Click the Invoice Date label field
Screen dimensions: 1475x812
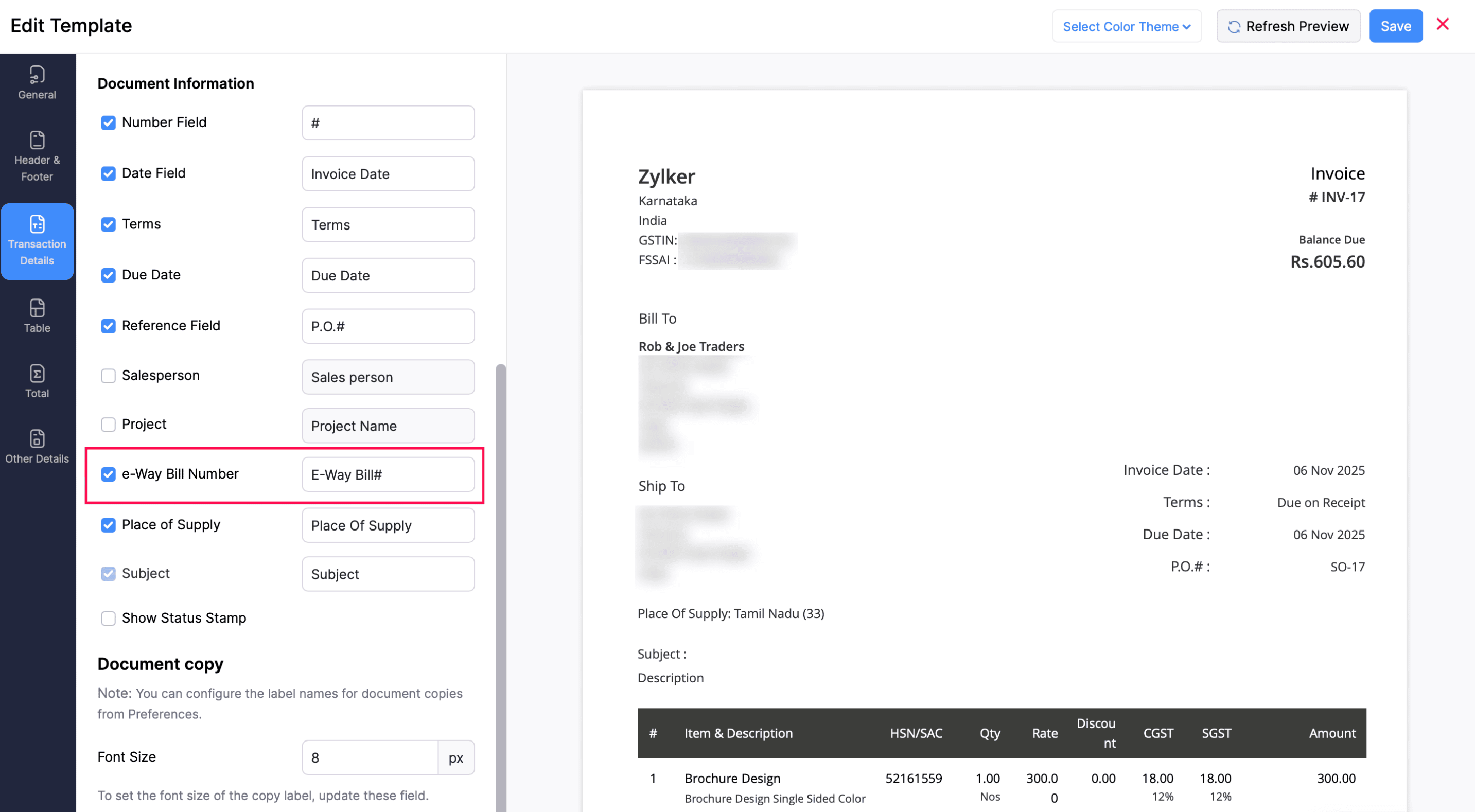pyautogui.click(x=388, y=173)
